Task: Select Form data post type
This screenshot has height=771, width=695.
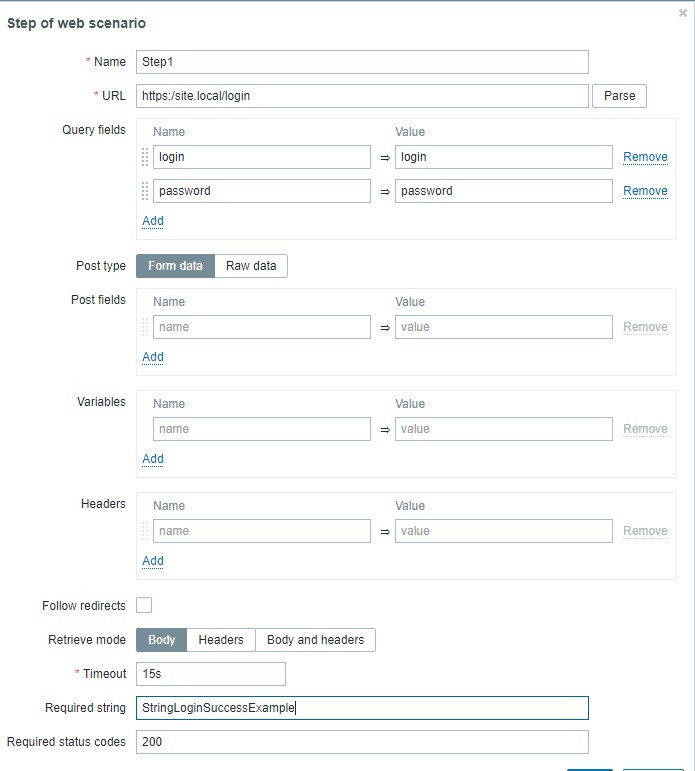Action: point(175,266)
